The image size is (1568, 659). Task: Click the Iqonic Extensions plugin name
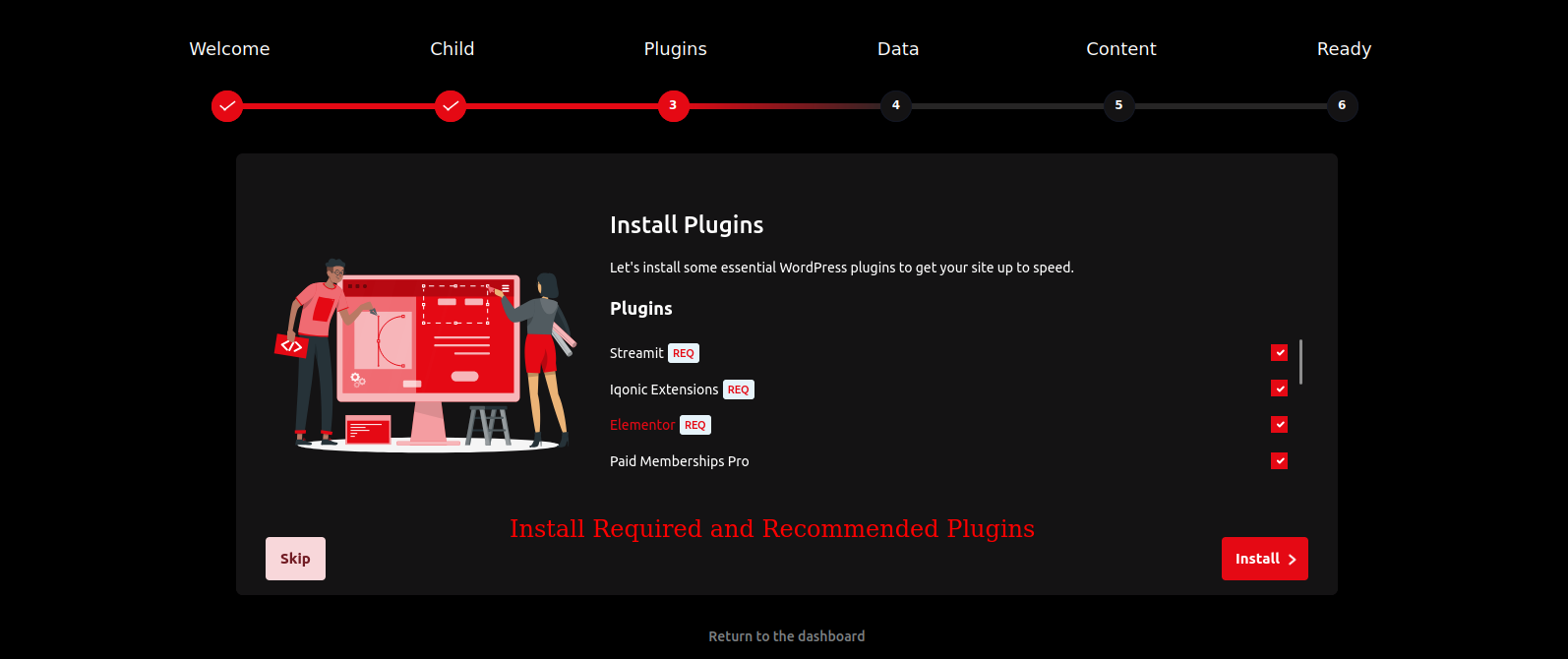(664, 389)
